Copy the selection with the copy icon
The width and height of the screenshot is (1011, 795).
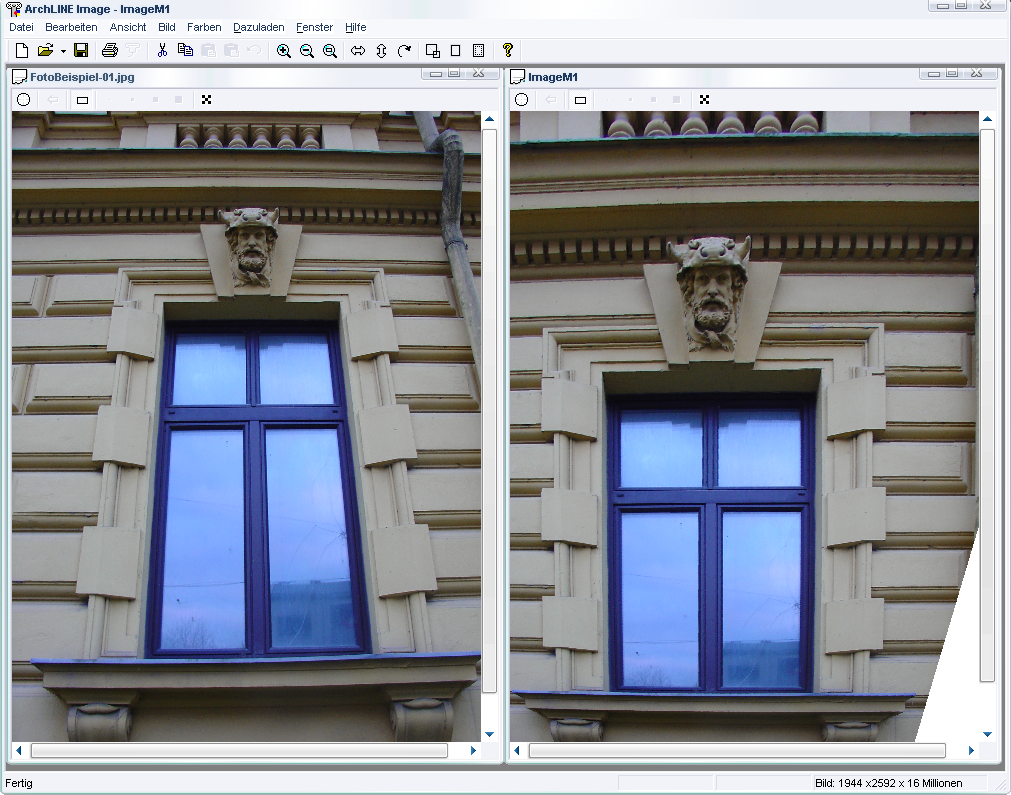185,50
